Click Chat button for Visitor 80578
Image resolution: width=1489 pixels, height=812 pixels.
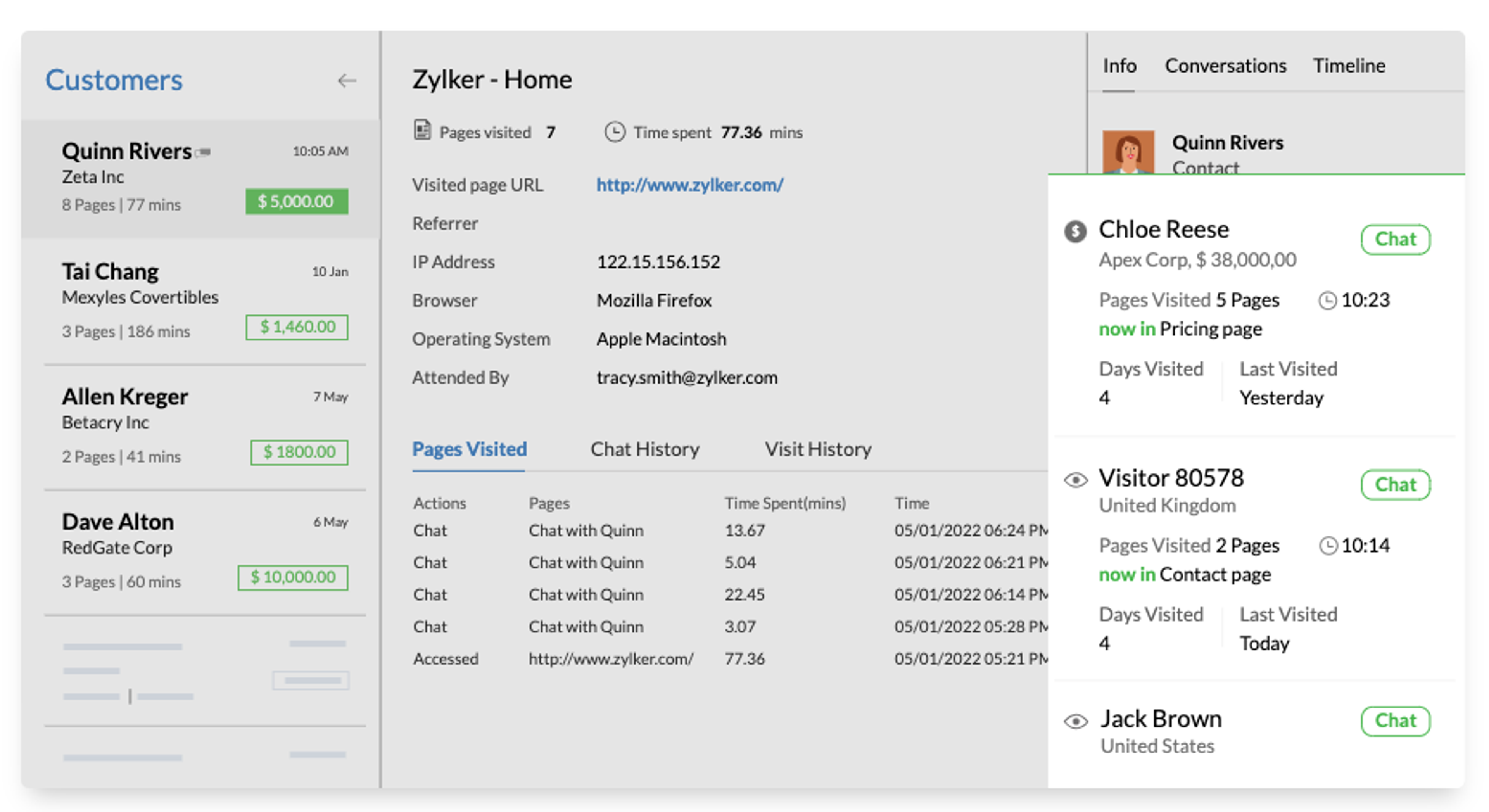point(1396,484)
